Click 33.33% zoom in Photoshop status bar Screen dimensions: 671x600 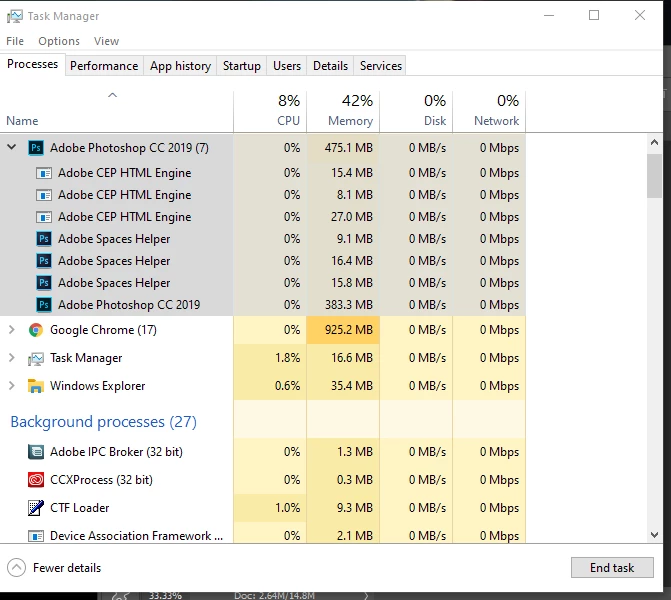166,596
